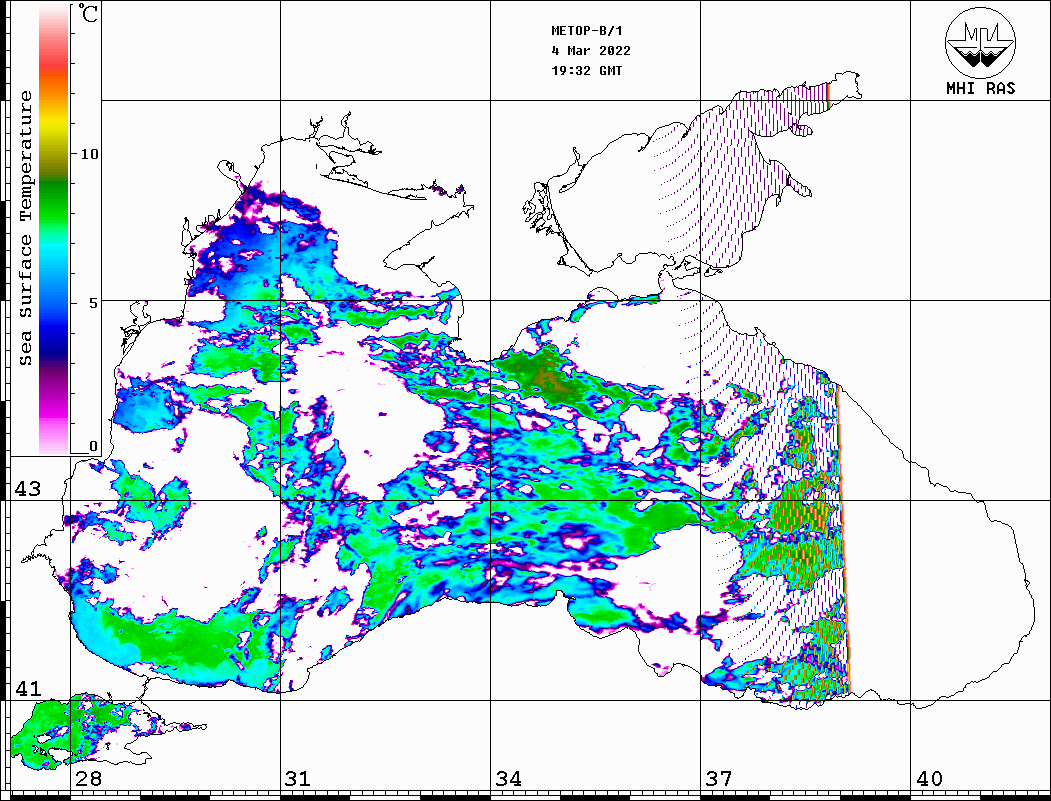The width and height of the screenshot is (1051, 801).
Task: Click the 'Sea Surface Temperature' vertical label
Action: pyautogui.click(x=25, y=228)
